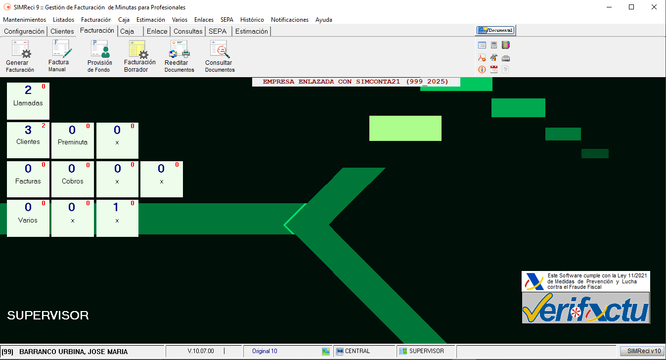Open the SEPA menu in the menu bar

click(x=227, y=20)
